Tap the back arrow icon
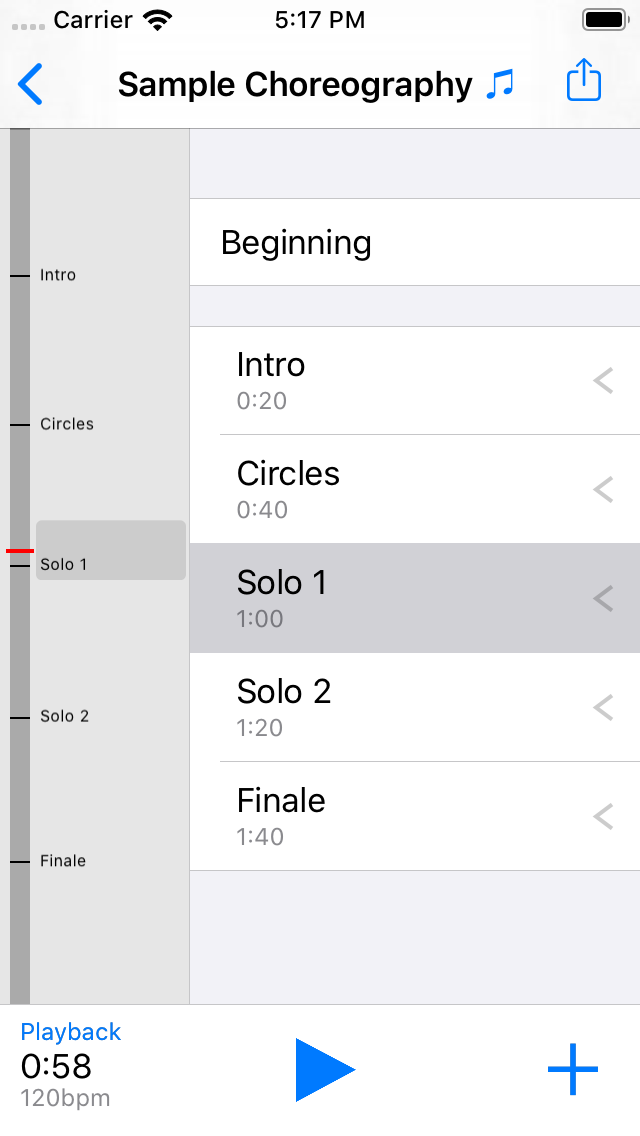640x1136 pixels. [x=31, y=85]
